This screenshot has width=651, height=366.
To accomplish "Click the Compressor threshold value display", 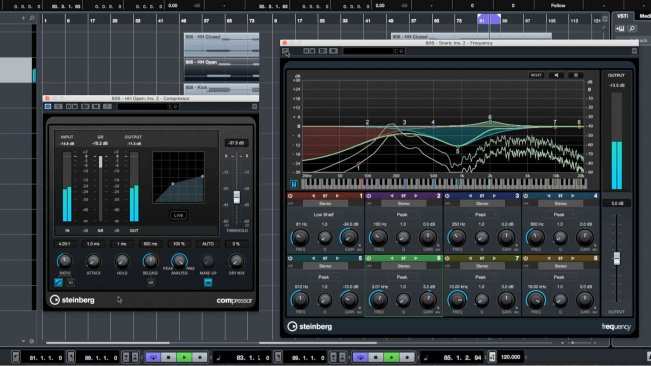I will [x=237, y=143].
